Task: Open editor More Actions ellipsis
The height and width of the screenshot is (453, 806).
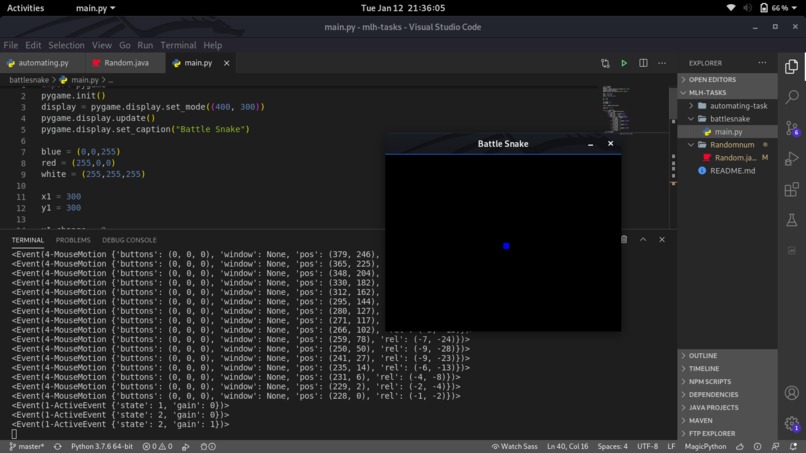Action: pyautogui.click(x=662, y=63)
